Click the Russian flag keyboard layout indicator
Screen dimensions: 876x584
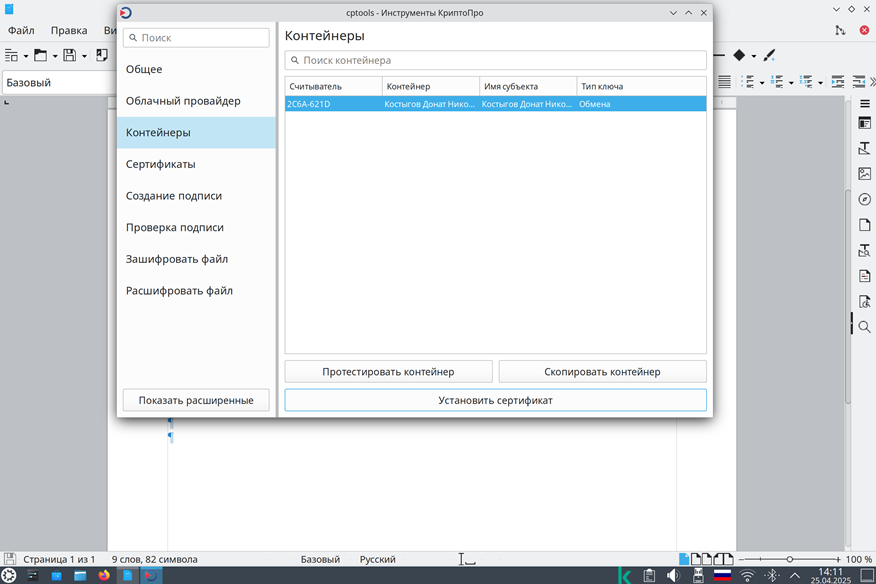[x=722, y=575]
